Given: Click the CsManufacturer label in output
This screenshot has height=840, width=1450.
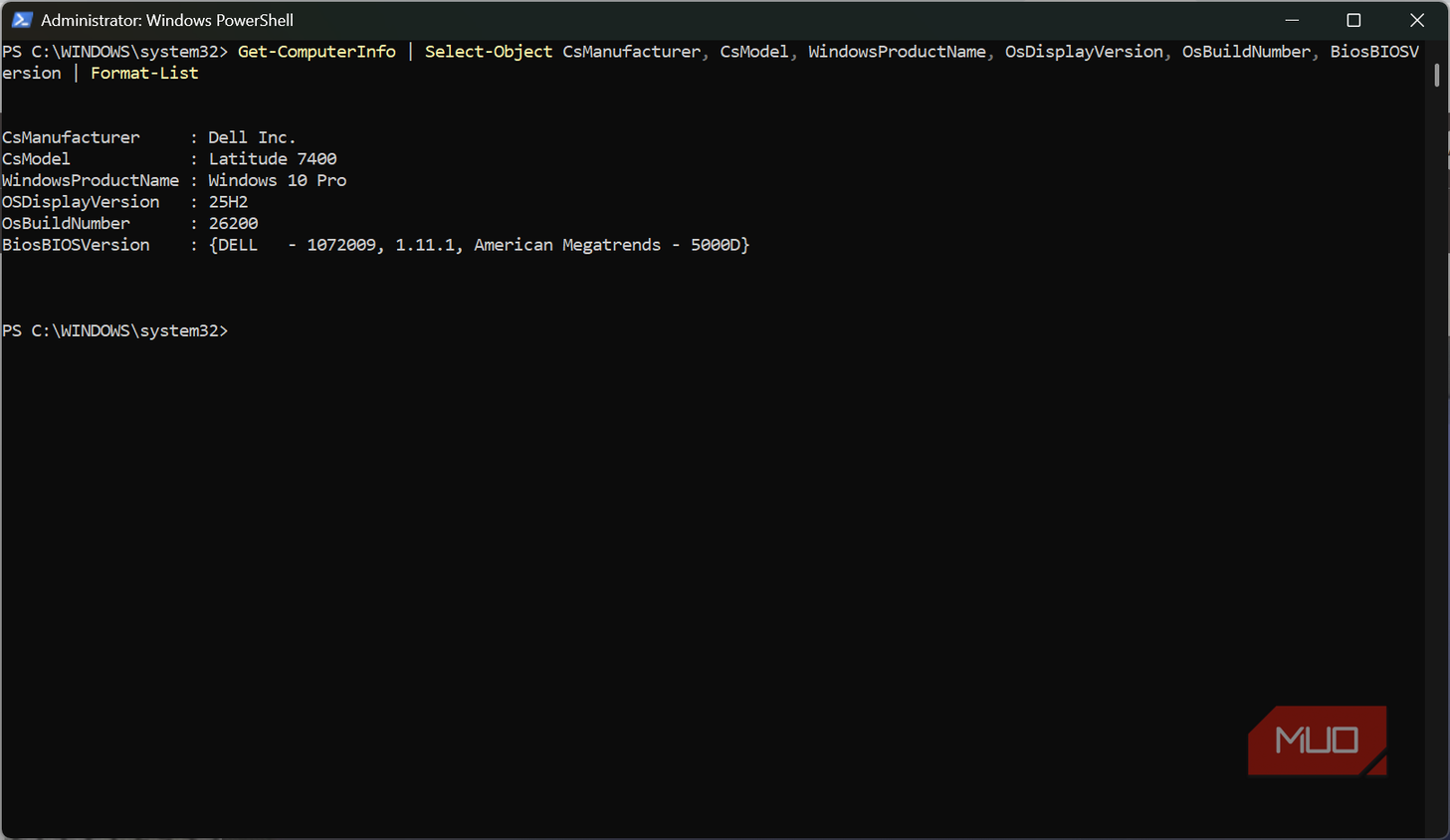Looking at the screenshot, I should [71, 137].
